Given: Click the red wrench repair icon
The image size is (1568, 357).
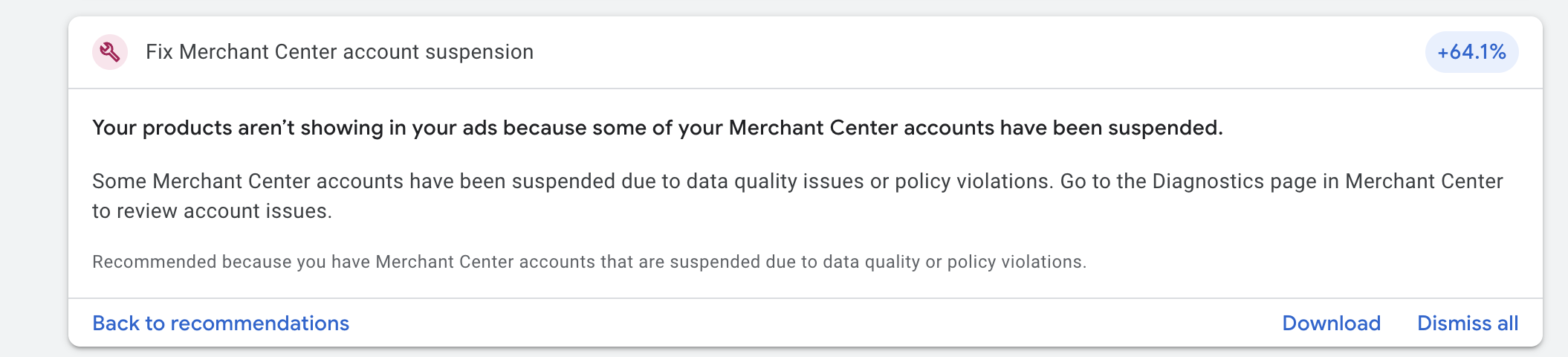Looking at the screenshot, I should [x=110, y=52].
